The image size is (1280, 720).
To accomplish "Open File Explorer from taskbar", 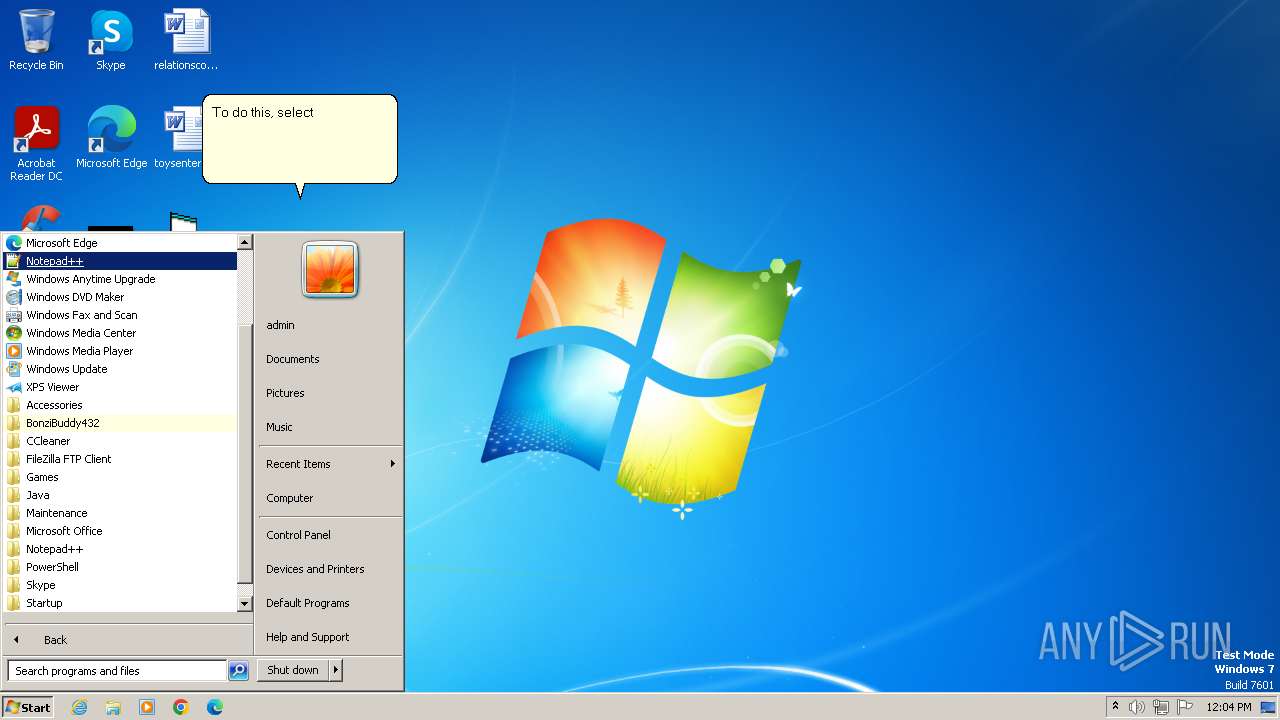I will [x=113, y=707].
